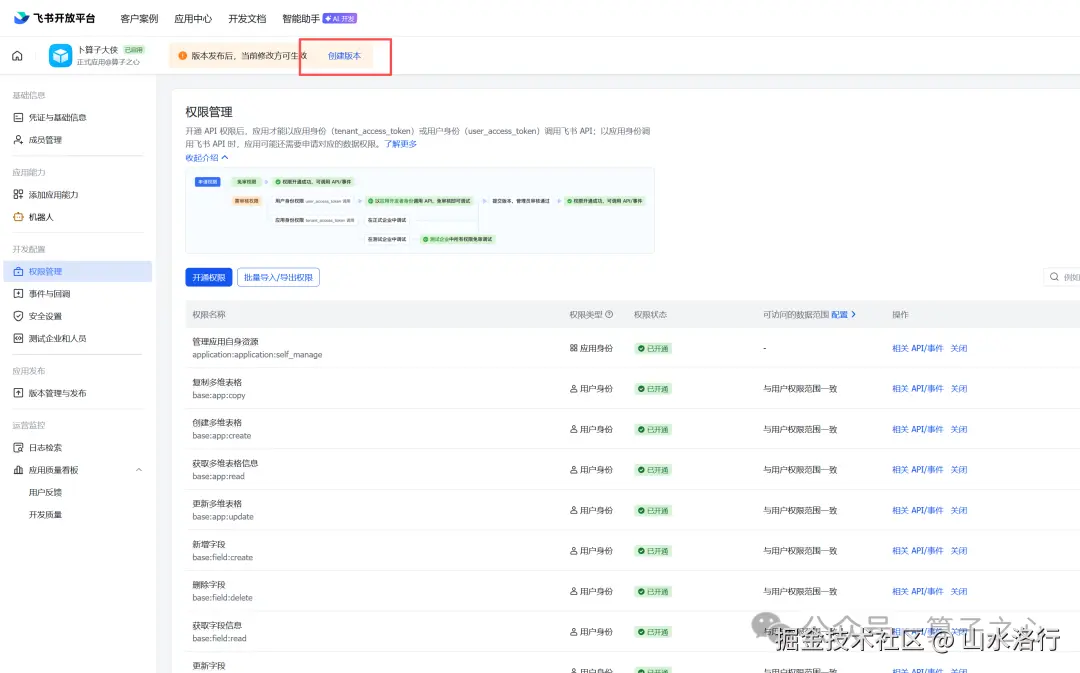This screenshot has width=1080, height=673.
Task: Click the AI 开发 badge
Action: point(340,19)
